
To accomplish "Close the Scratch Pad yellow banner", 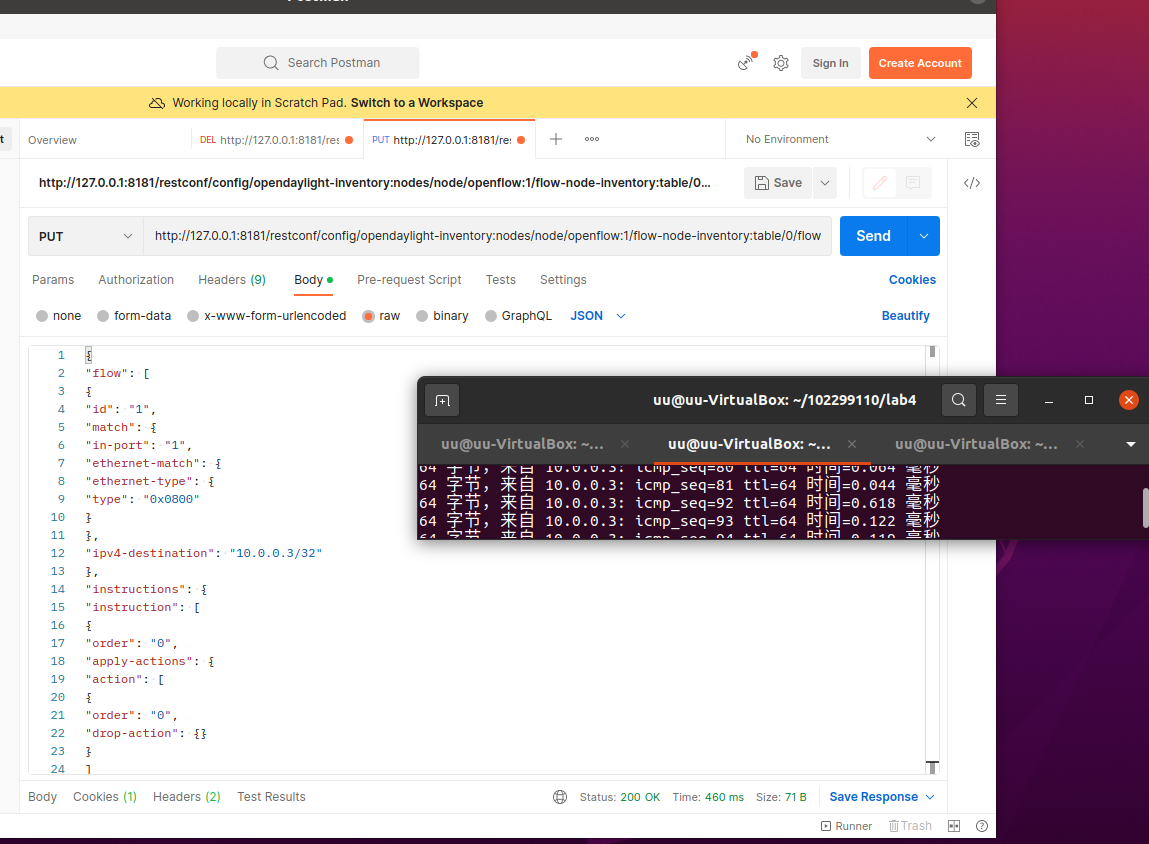I will [x=972, y=103].
